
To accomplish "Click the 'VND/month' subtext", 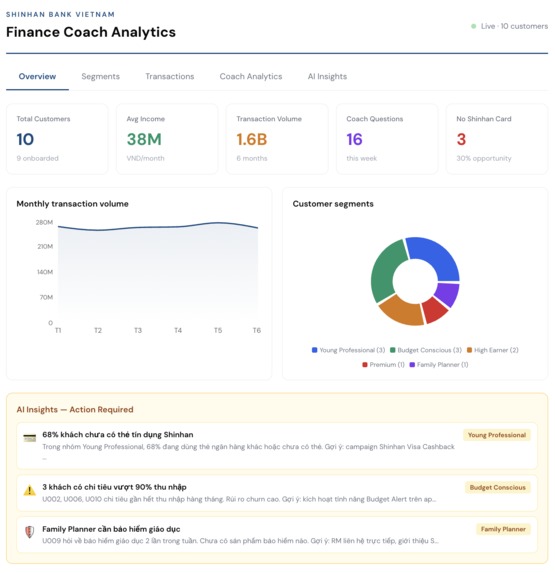I will (145, 158).
